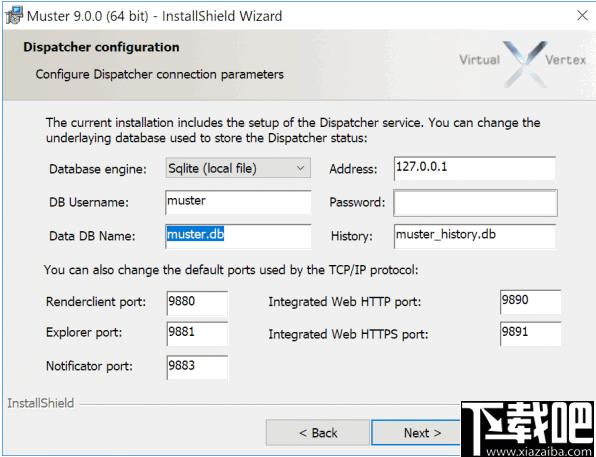Click Integrated Web HTTPS port field
The height and width of the screenshot is (457, 596).
tap(531, 334)
